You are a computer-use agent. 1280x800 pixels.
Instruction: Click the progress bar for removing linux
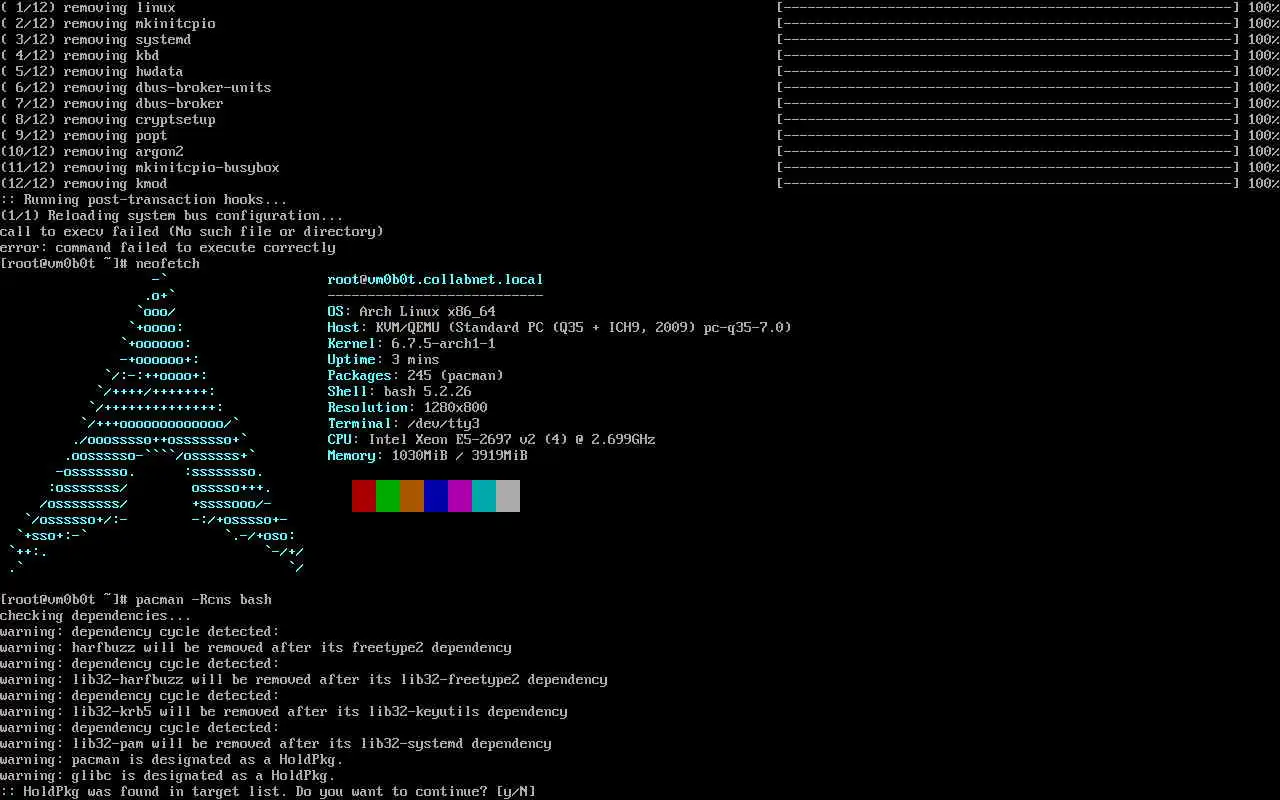point(1008,8)
